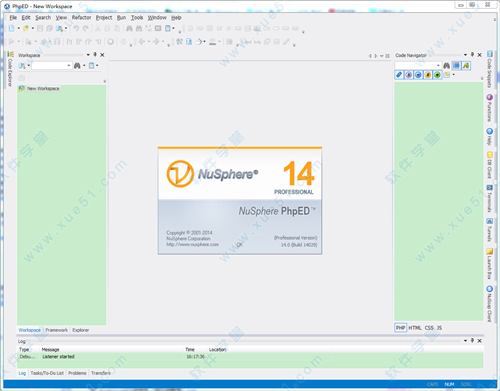This screenshot has width=500, height=391.
Task: Expand the Code Navigator search combo box
Action: click(438, 65)
